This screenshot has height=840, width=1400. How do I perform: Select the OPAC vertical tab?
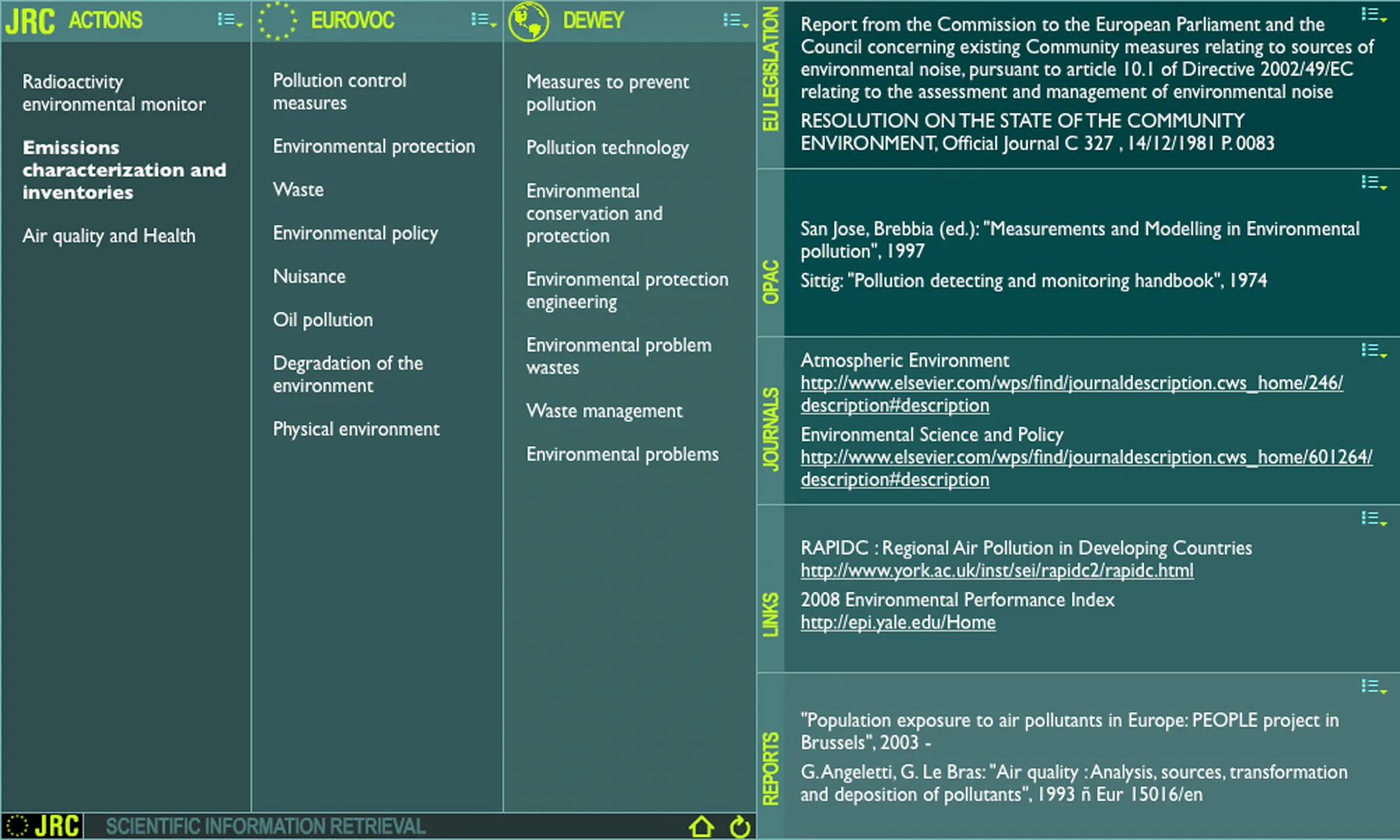[770, 281]
